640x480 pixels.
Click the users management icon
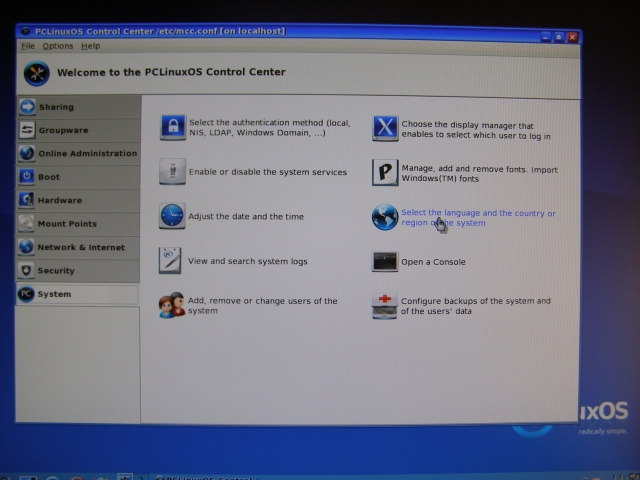171,306
